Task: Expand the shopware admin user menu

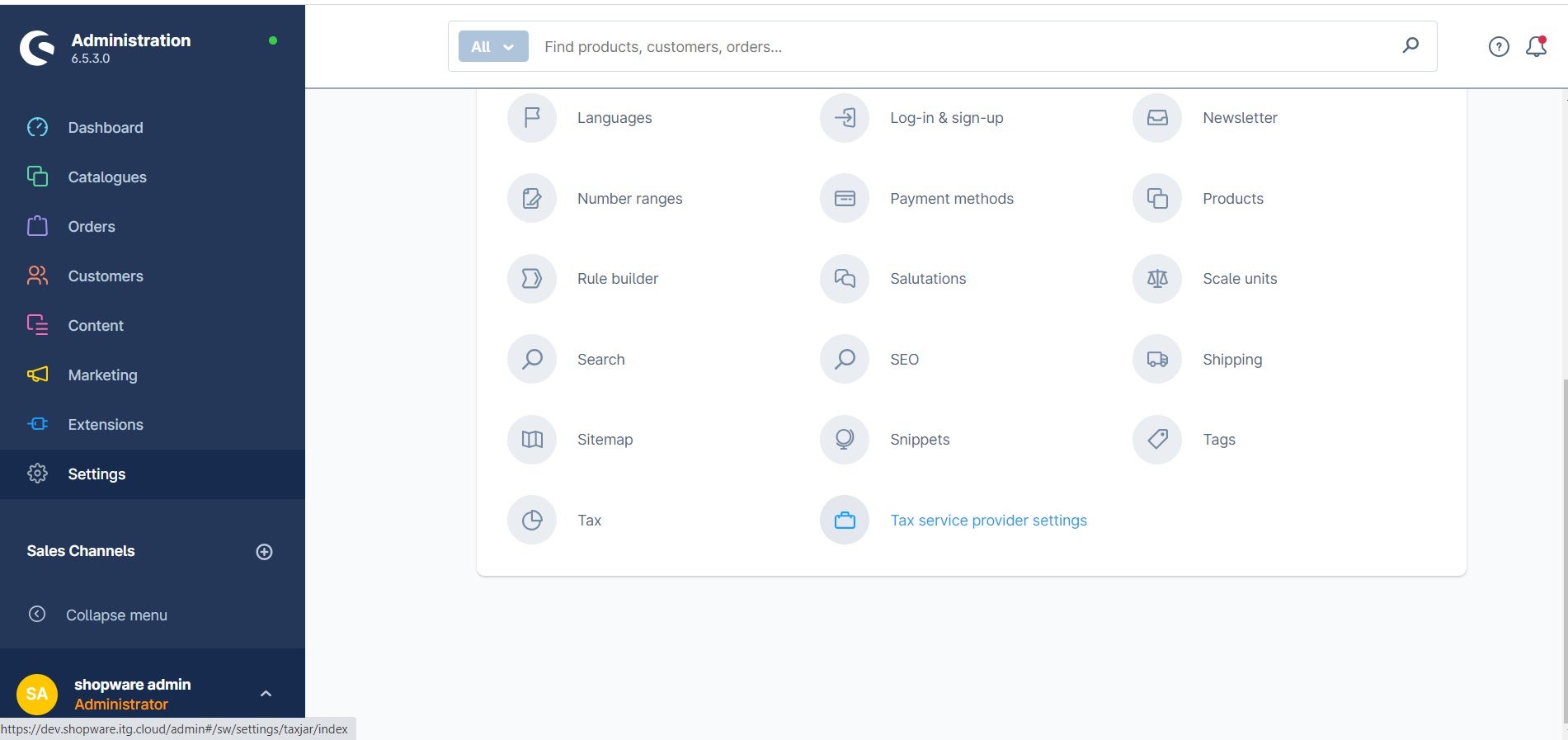Action: pyautogui.click(x=266, y=694)
